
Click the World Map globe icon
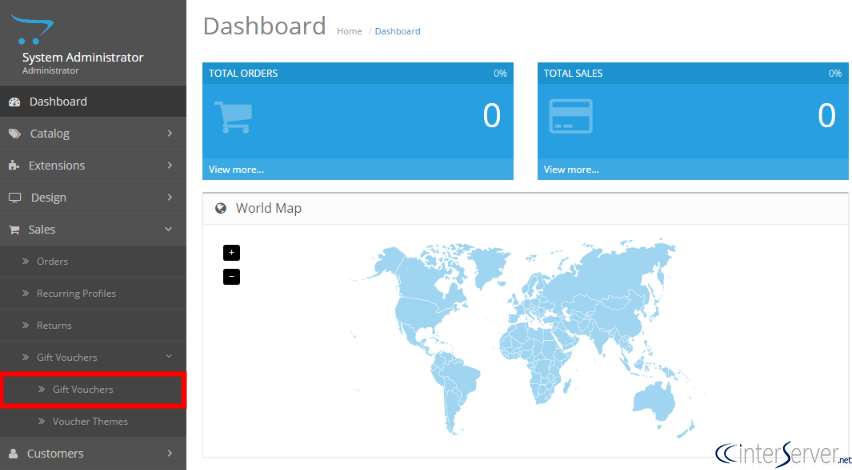pos(221,208)
